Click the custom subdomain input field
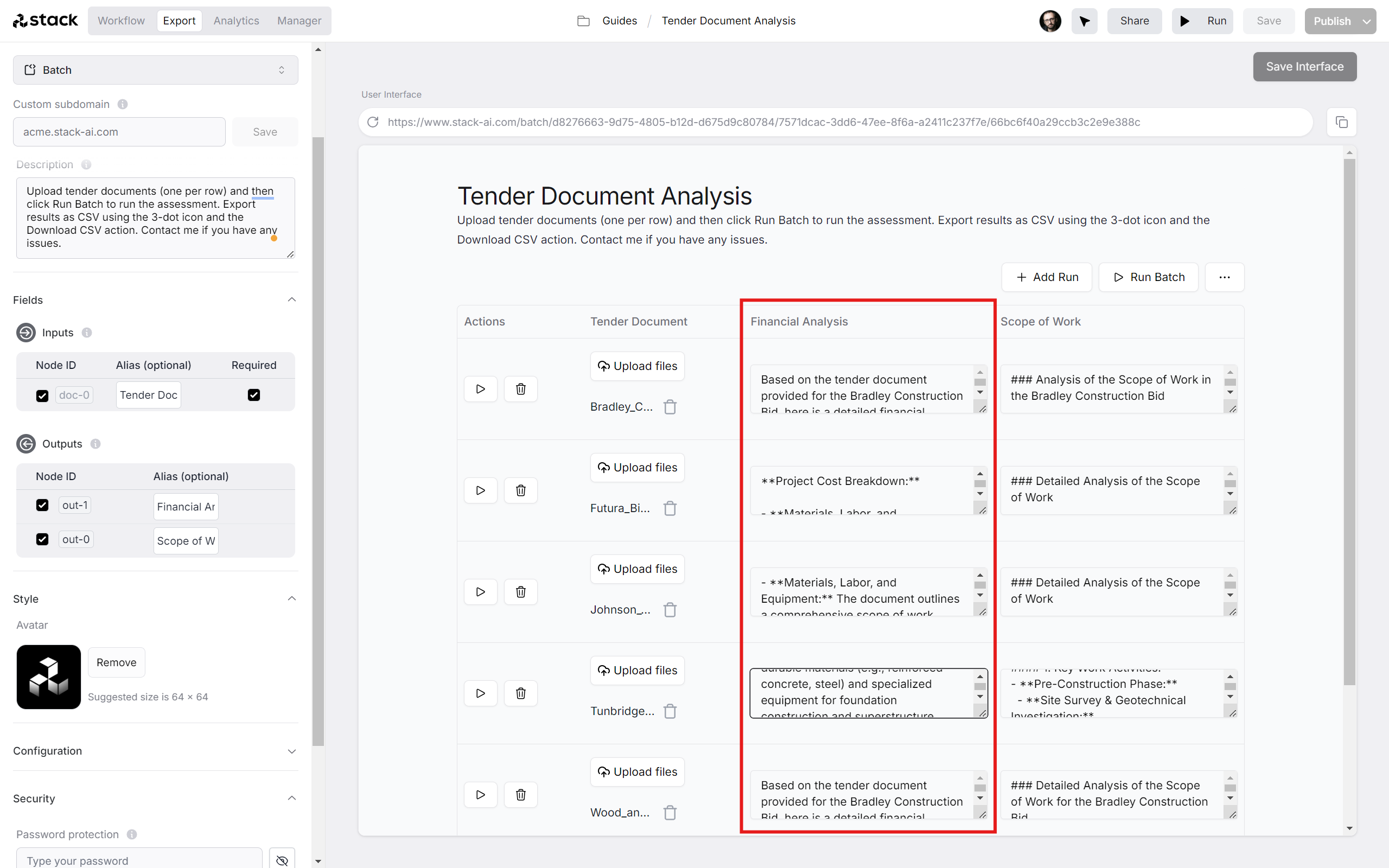The width and height of the screenshot is (1389, 868). click(x=120, y=132)
